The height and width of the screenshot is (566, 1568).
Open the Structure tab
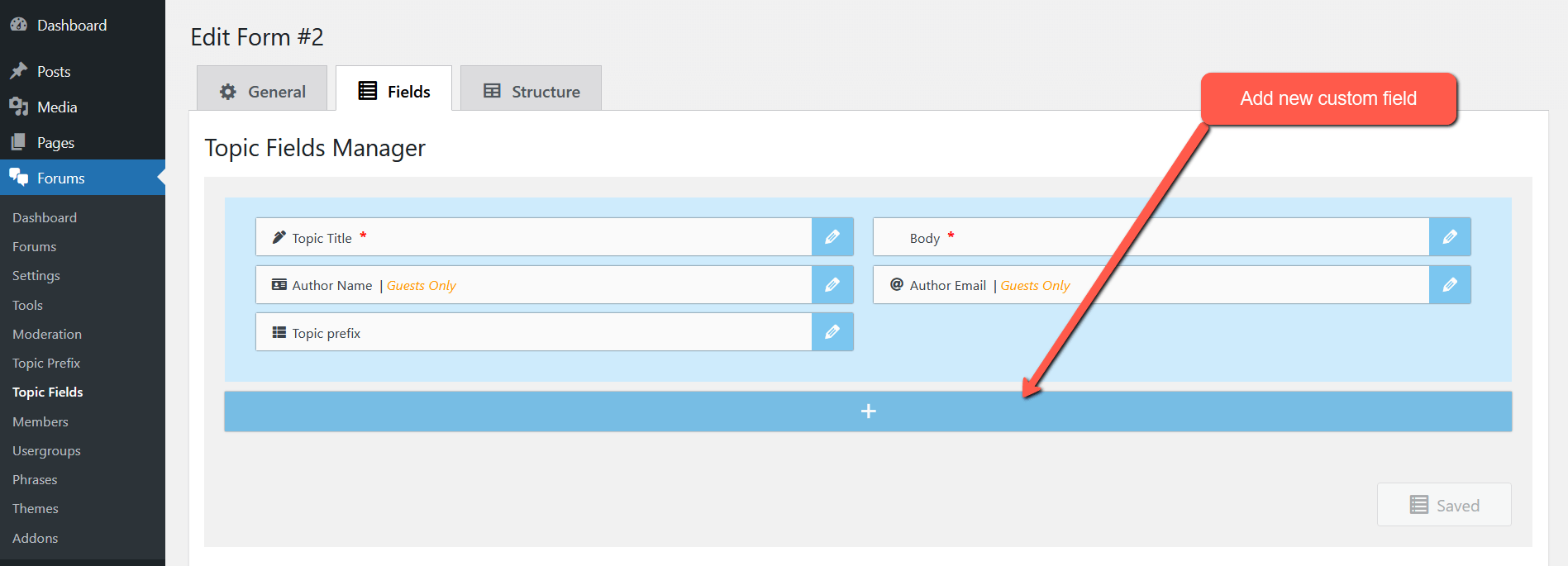tap(531, 92)
